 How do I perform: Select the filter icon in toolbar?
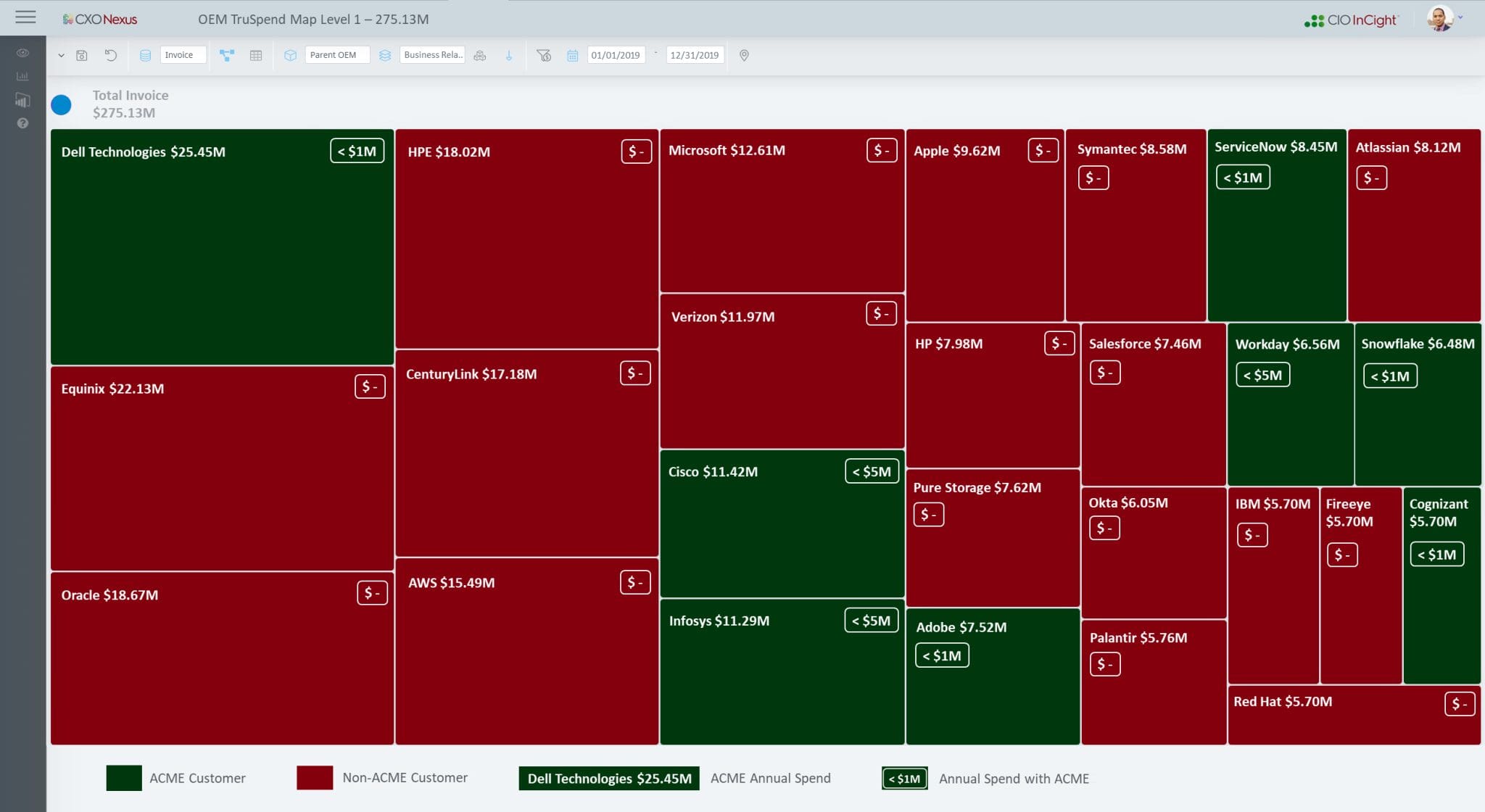(543, 55)
